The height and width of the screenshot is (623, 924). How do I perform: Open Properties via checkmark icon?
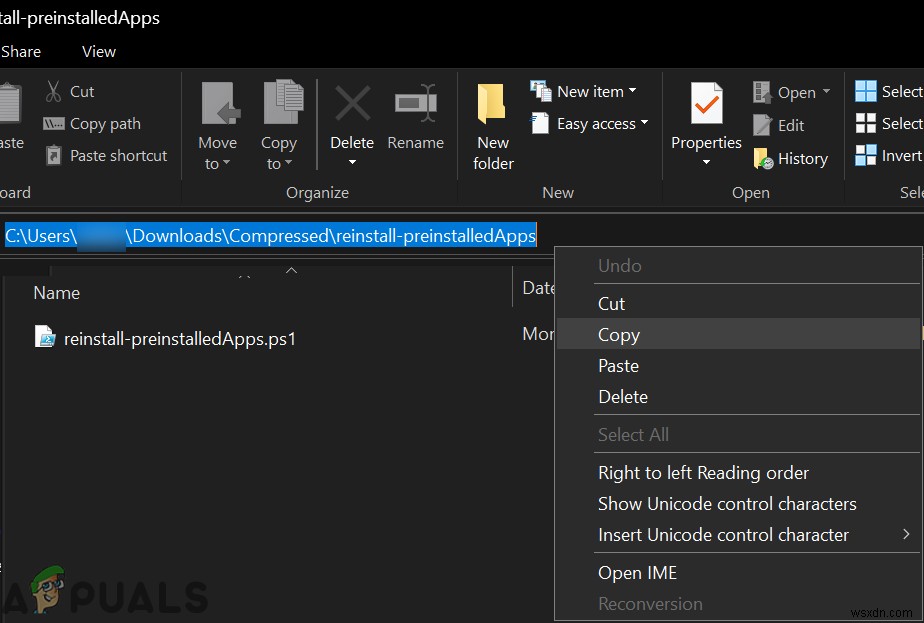[x=706, y=103]
